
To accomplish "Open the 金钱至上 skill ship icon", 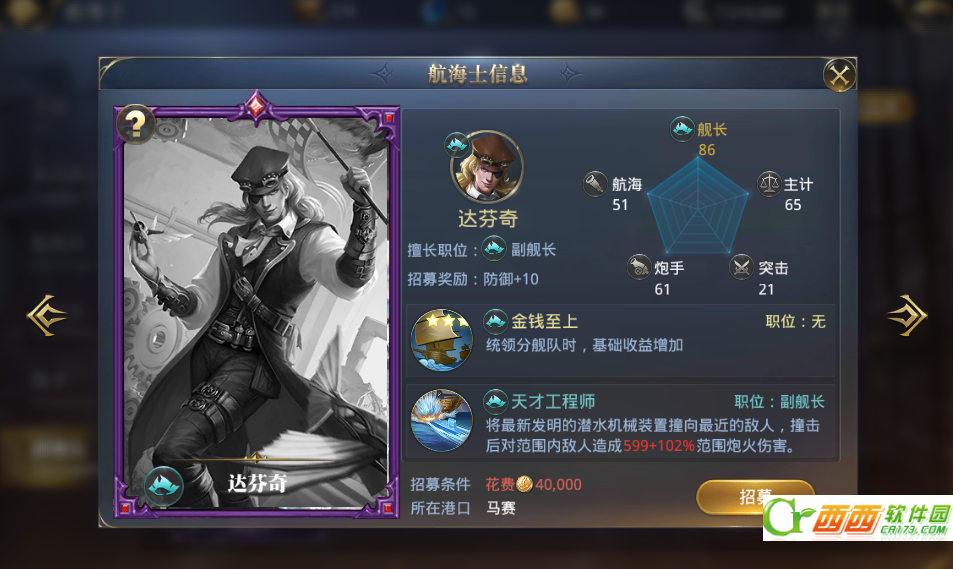I will click(x=442, y=340).
